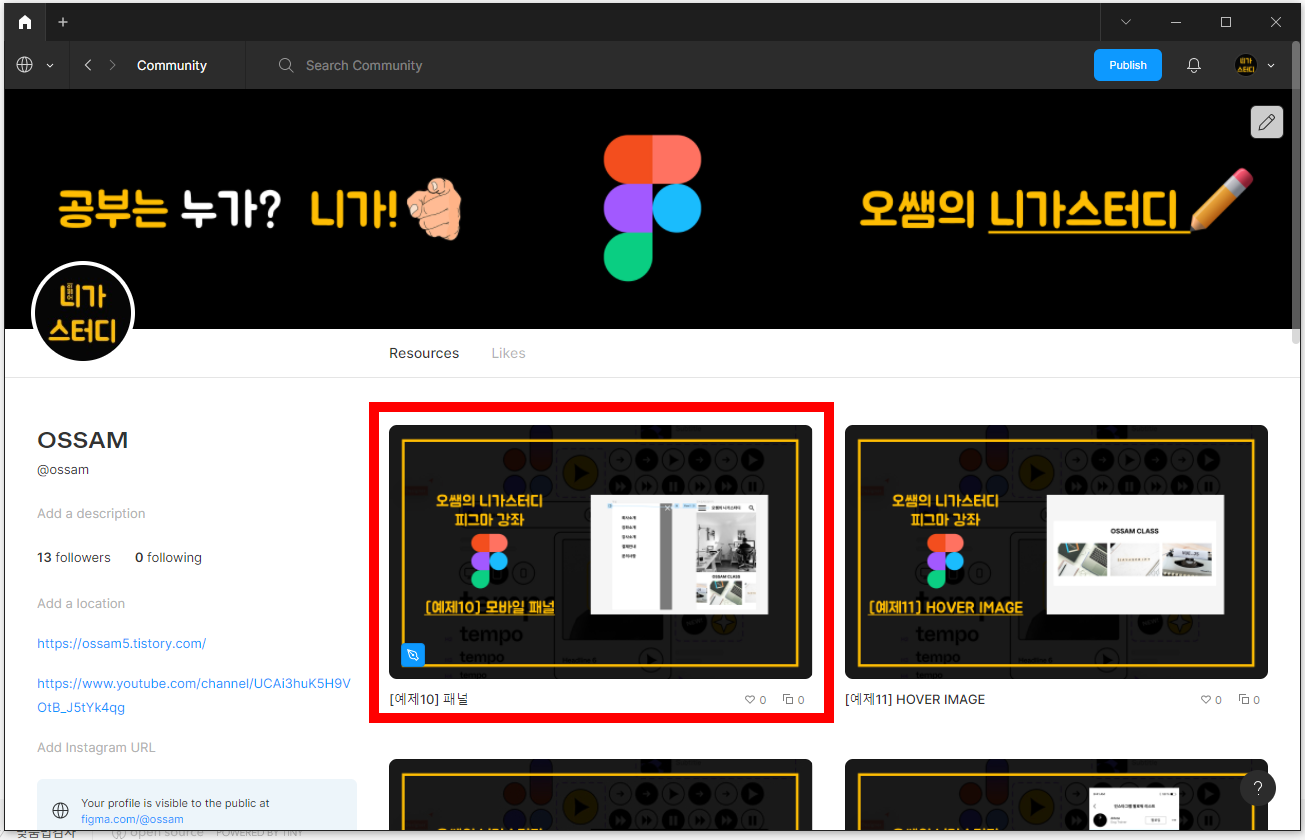
Task: Click the OSSAM profile name
Action: pyautogui.click(x=83, y=440)
